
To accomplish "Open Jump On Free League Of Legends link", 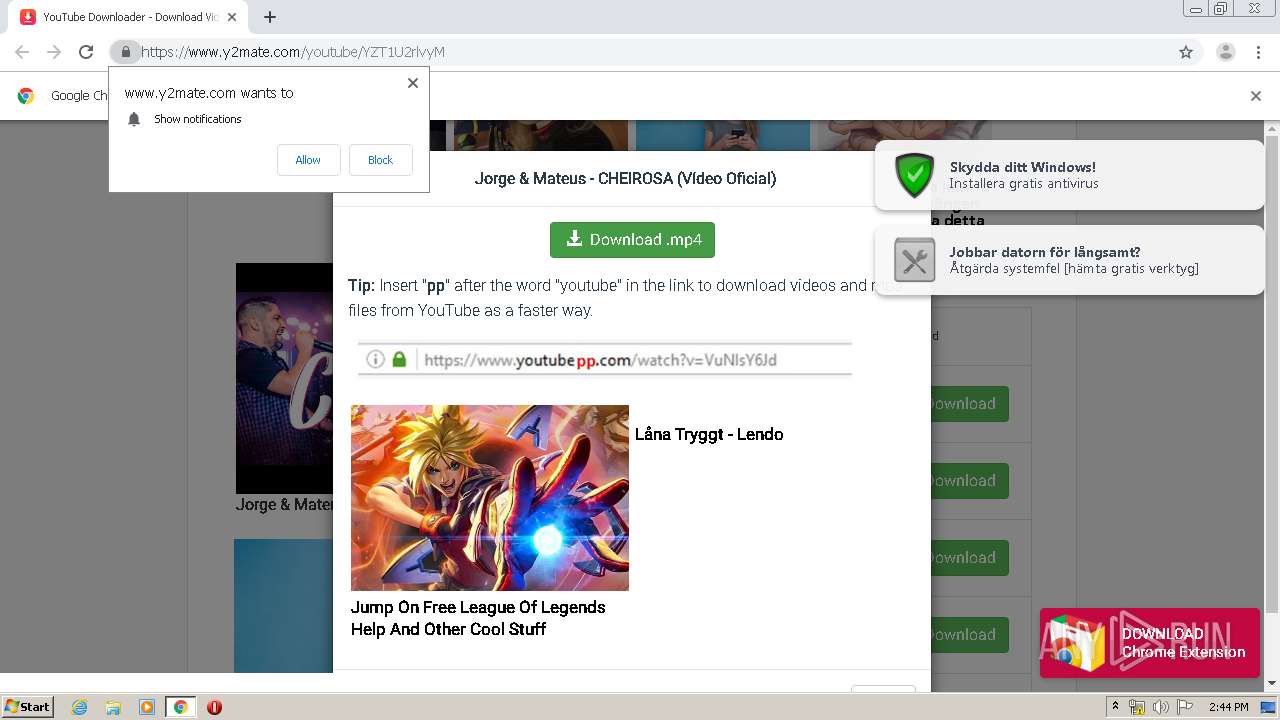I will coord(478,618).
